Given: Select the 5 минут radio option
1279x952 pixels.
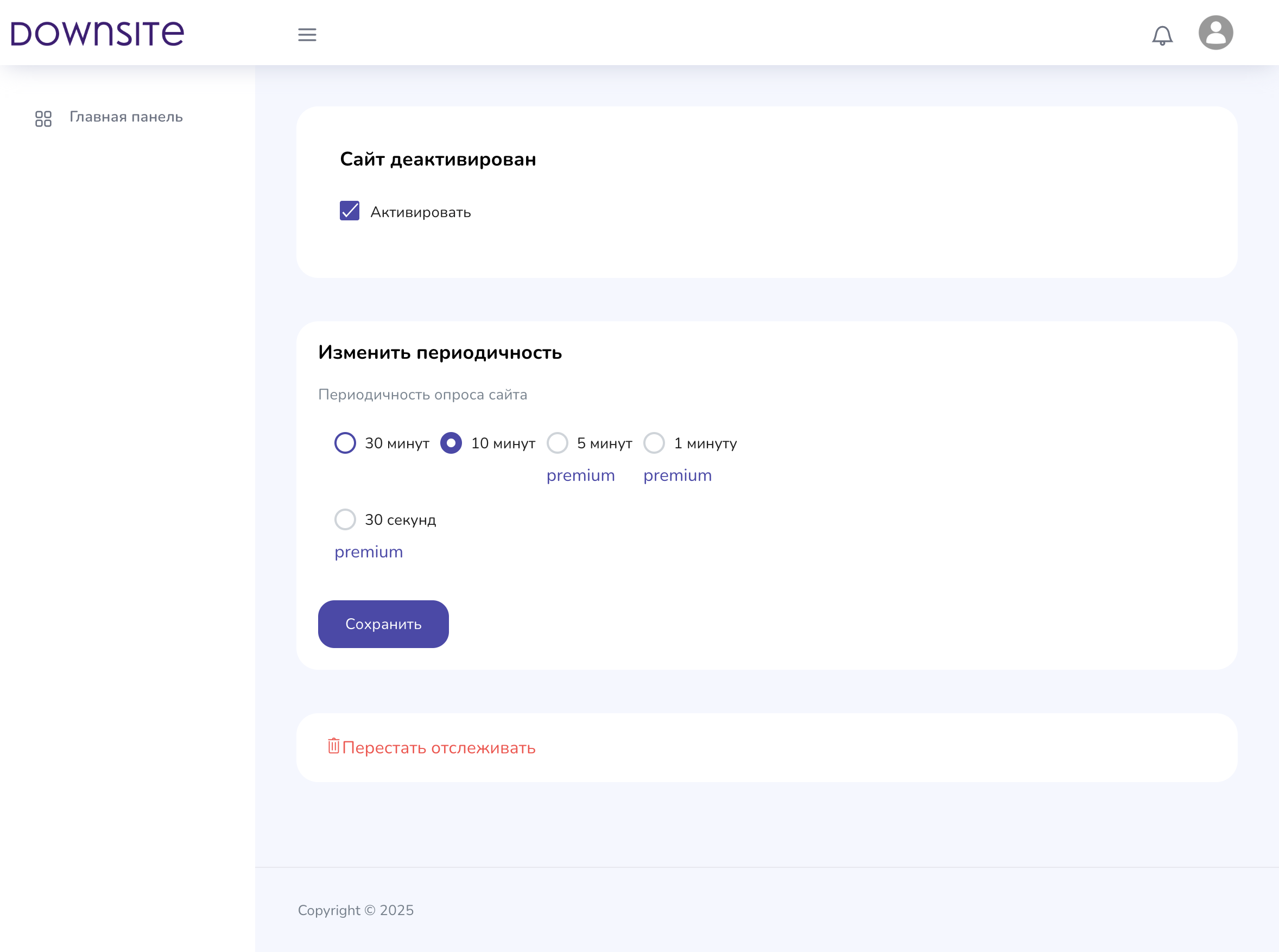Looking at the screenshot, I should point(558,443).
